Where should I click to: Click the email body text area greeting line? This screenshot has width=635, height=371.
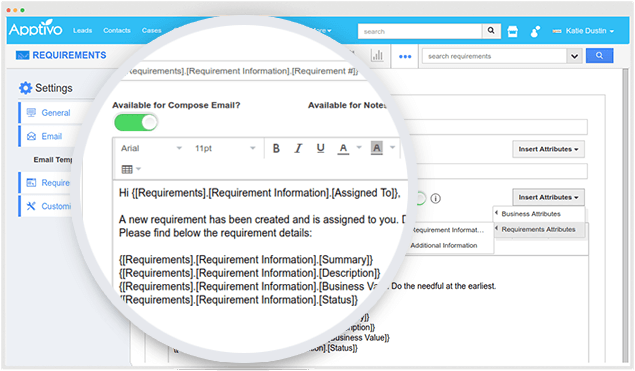point(260,193)
